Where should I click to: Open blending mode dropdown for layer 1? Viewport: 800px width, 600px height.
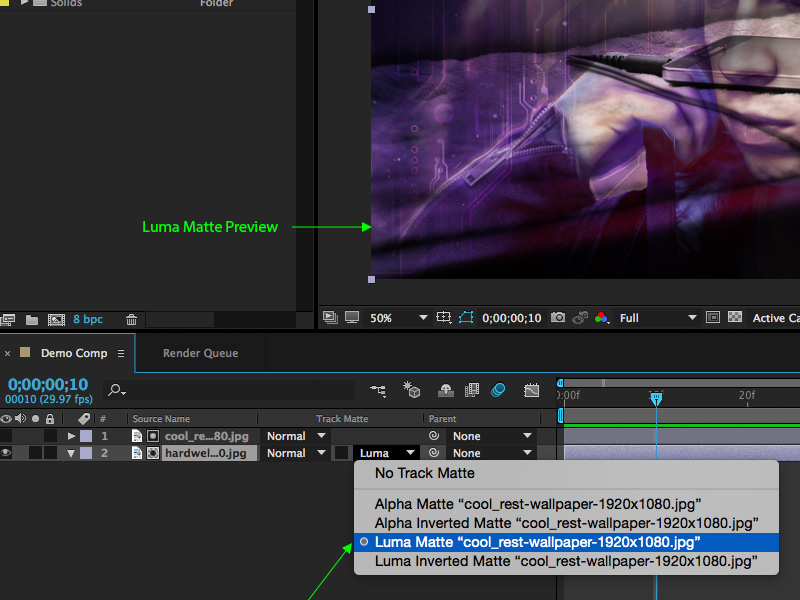pyautogui.click(x=296, y=436)
